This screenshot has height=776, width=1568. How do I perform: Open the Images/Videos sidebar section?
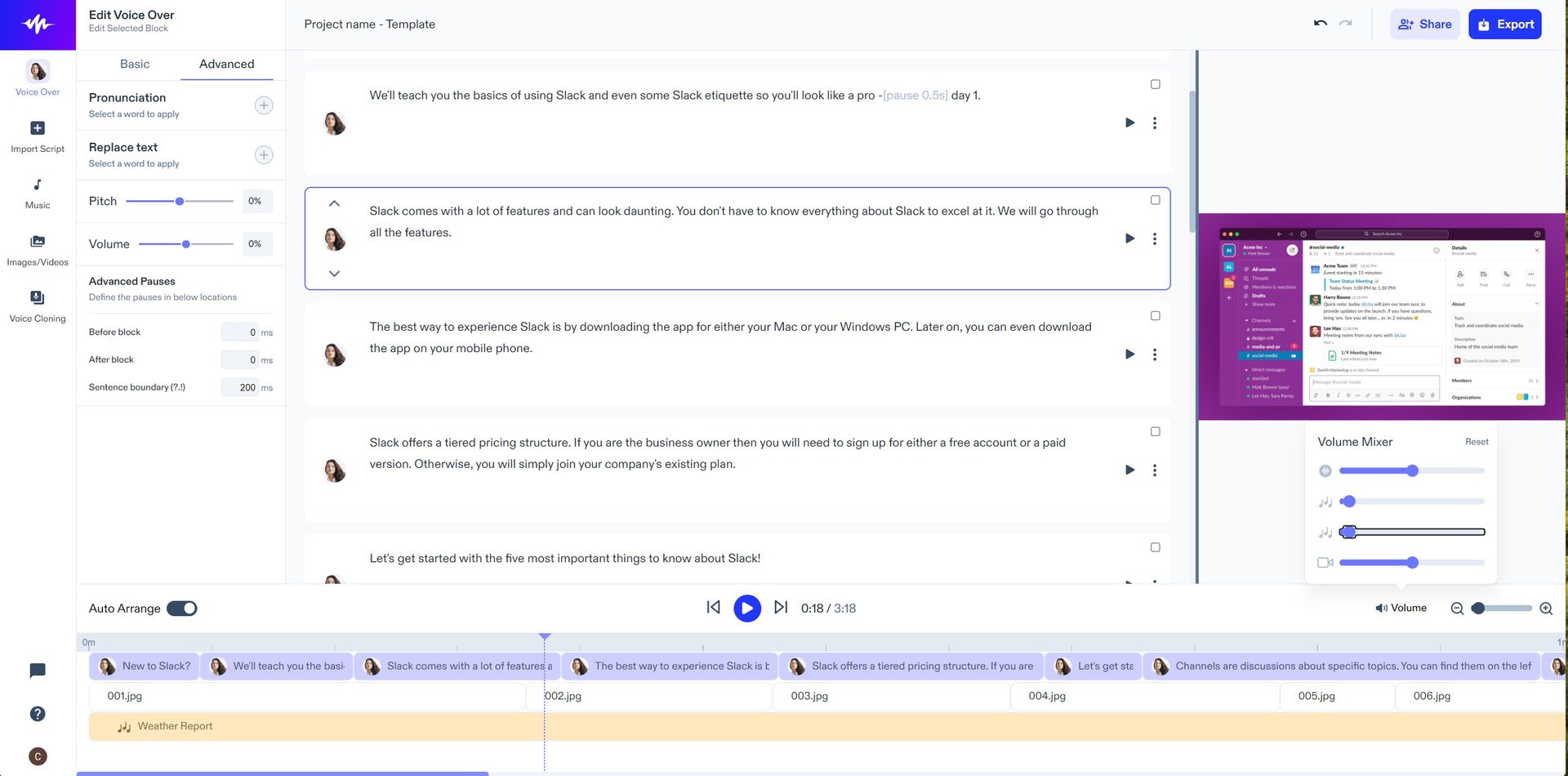click(38, 250)
